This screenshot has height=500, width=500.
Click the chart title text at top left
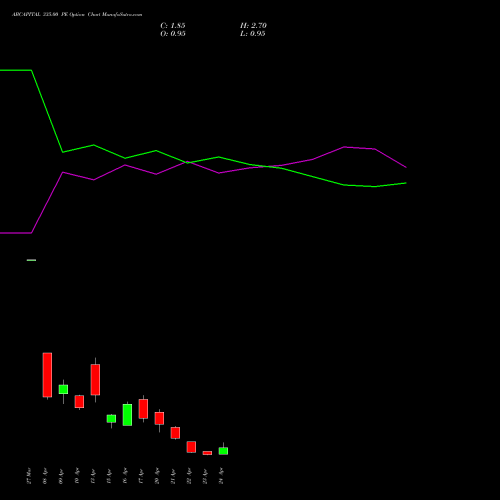coord(77,15)
